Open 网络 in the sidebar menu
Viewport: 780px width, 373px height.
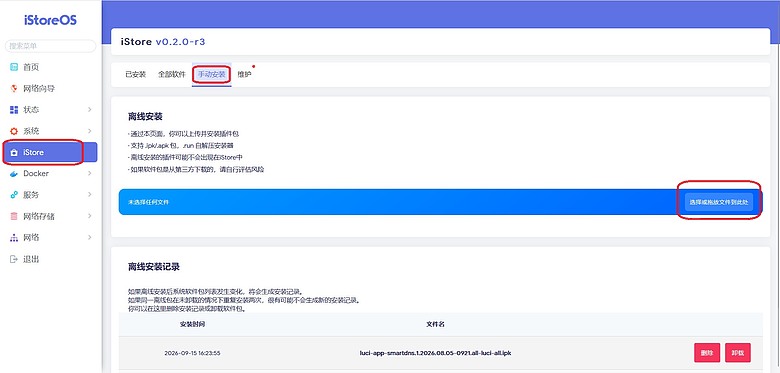tap(31, 238)
